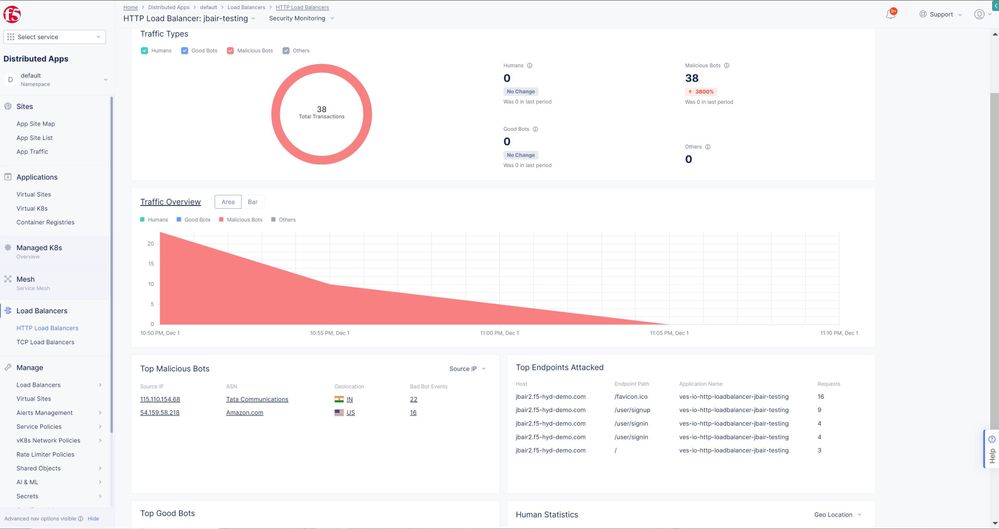Click info icon next to Malicious Bots
Image resolution: width=999 pixels, height=529 pixels.
pos(726,66)
